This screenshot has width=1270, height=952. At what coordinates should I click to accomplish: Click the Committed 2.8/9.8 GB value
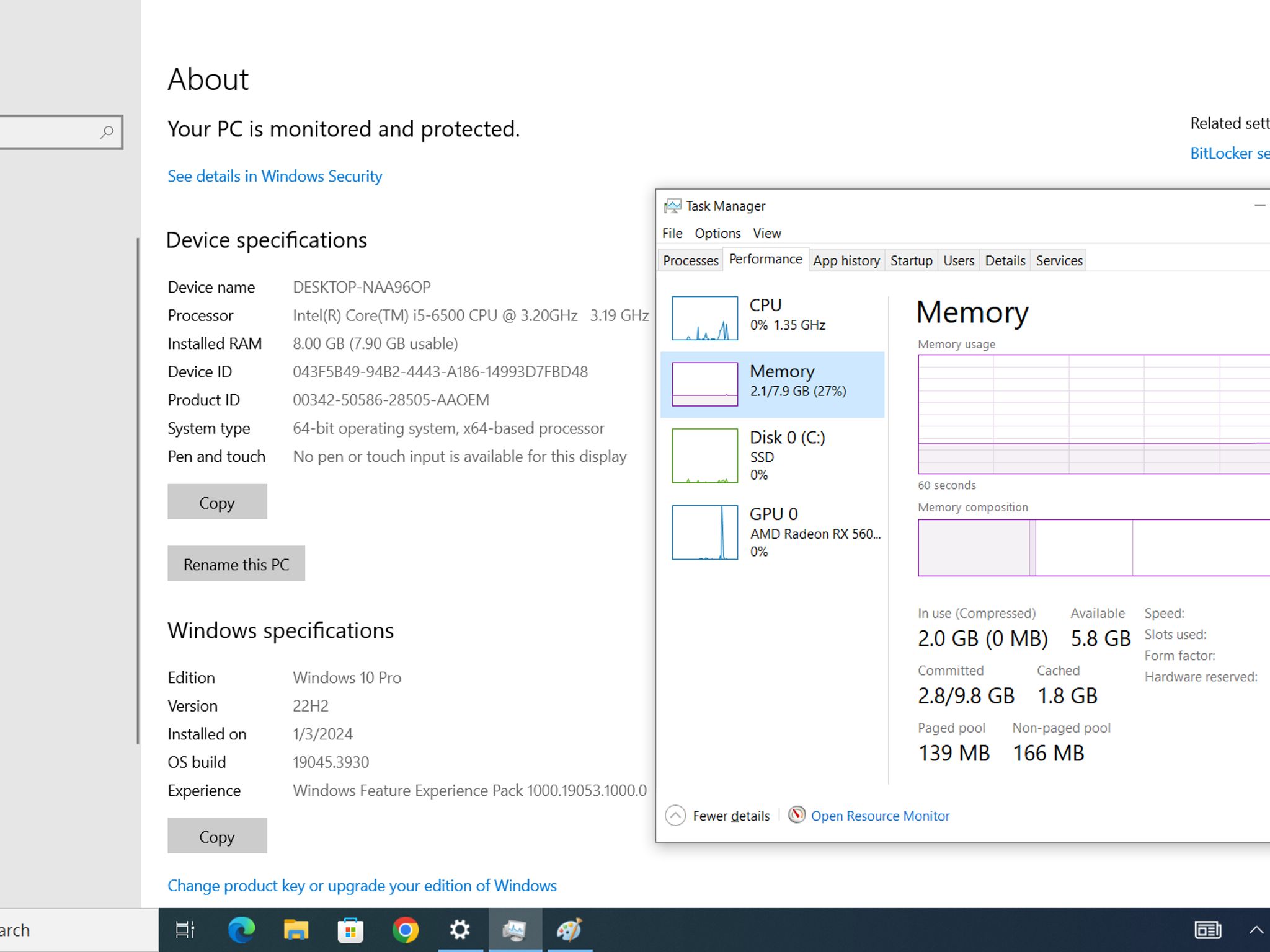966,695
